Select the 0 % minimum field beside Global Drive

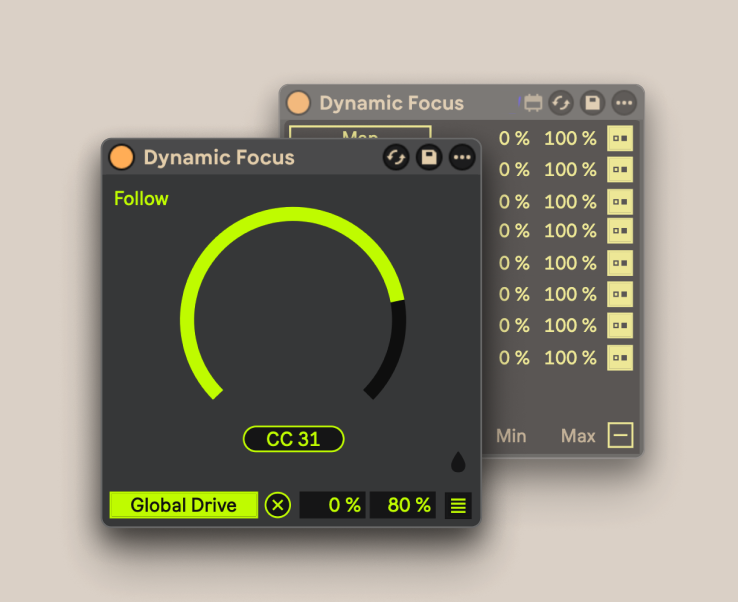(x=332, y=505)
